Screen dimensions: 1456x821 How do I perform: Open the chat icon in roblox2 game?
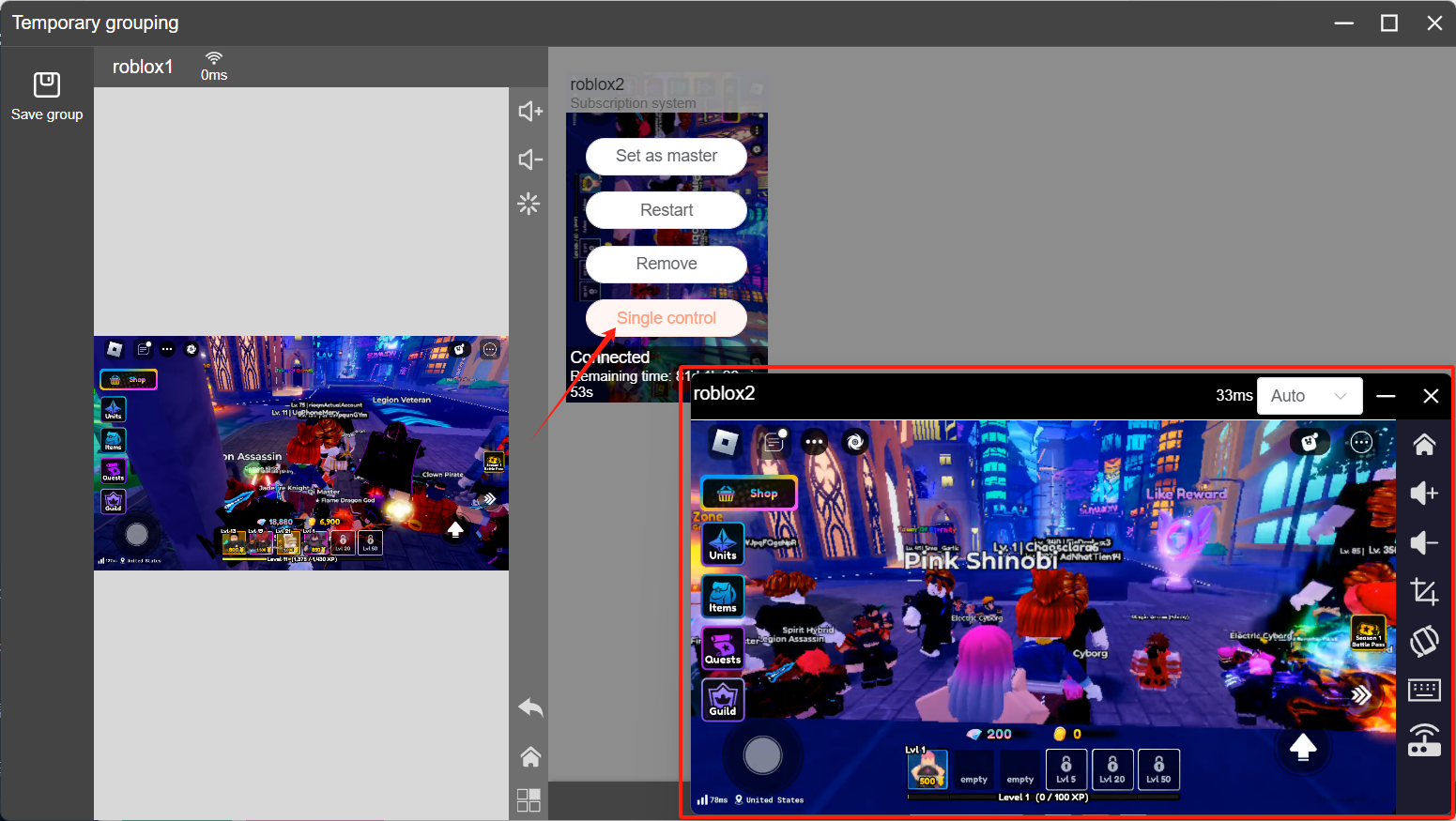coord(774,441)
